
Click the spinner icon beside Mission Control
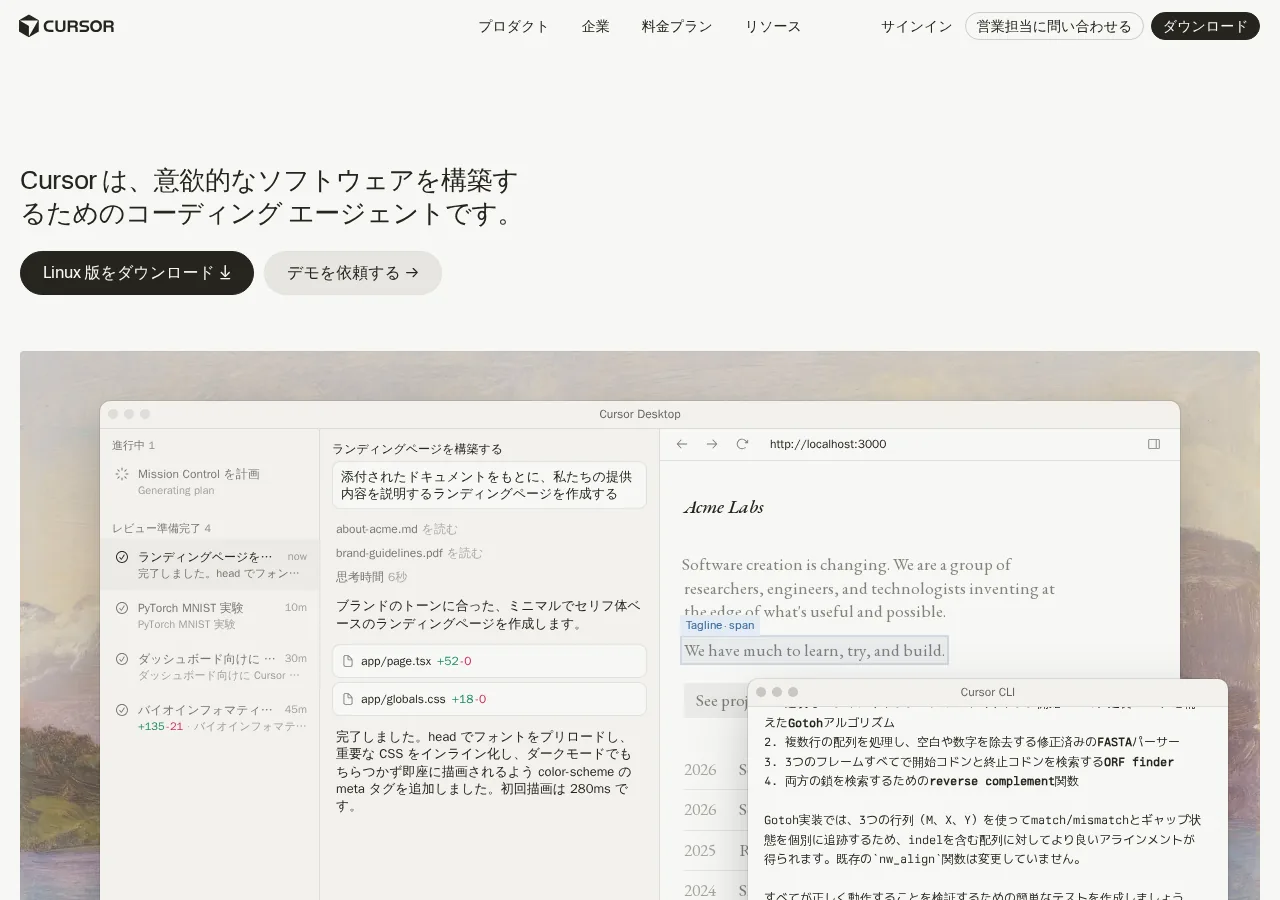[122, 474]
